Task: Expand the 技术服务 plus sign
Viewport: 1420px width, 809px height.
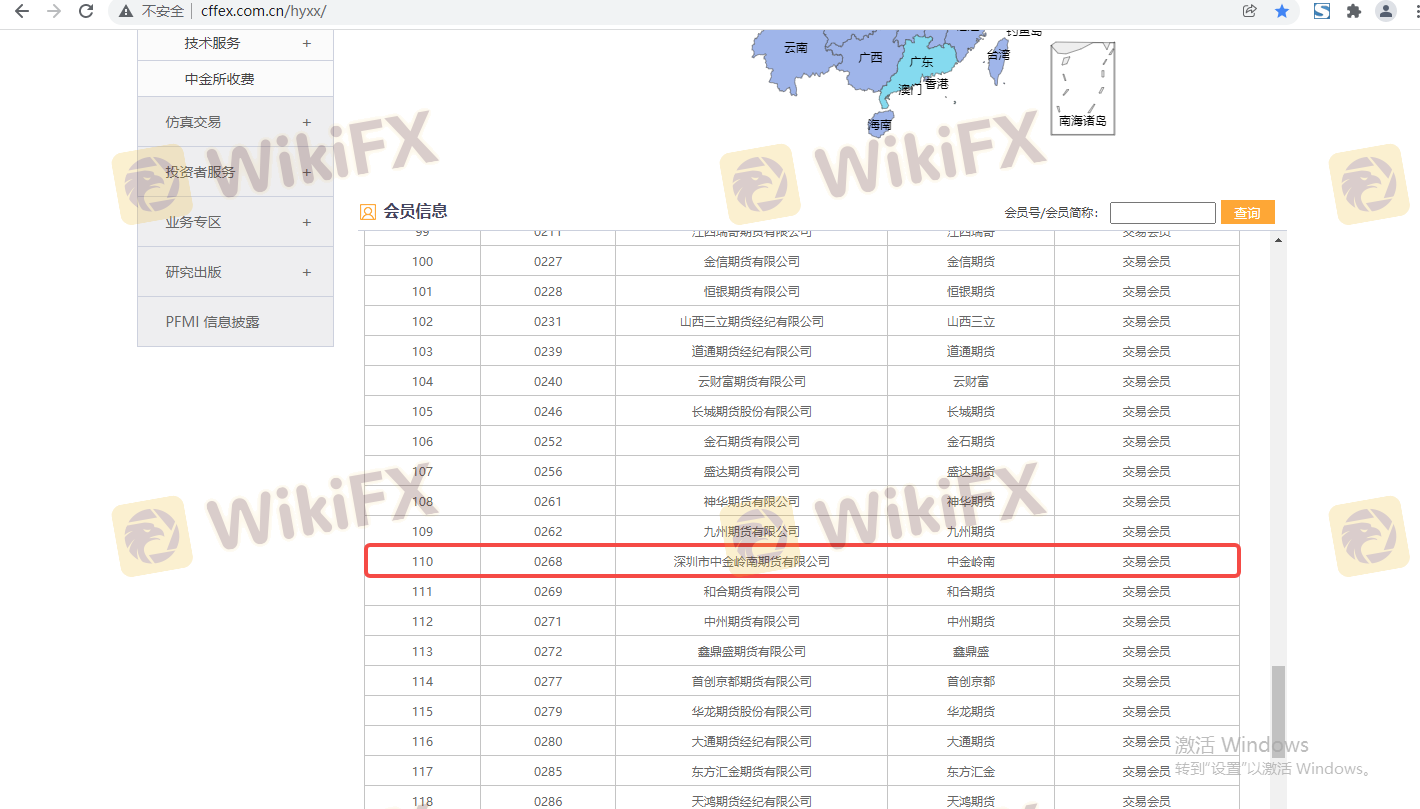Action: [306, 43]
